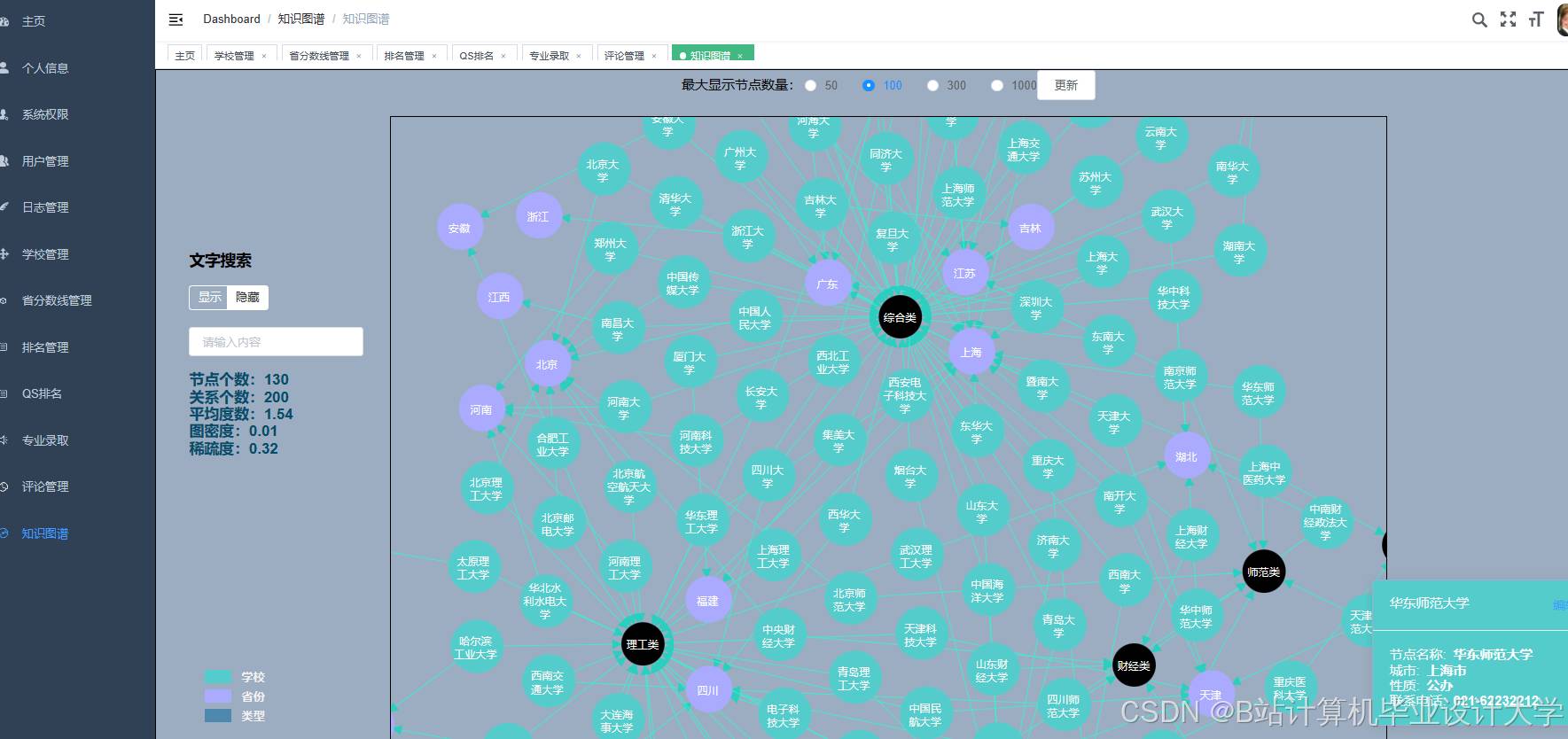1568x739 pixels.
Task: Open QS排名 in sidebar
Action: coord(77,393)
